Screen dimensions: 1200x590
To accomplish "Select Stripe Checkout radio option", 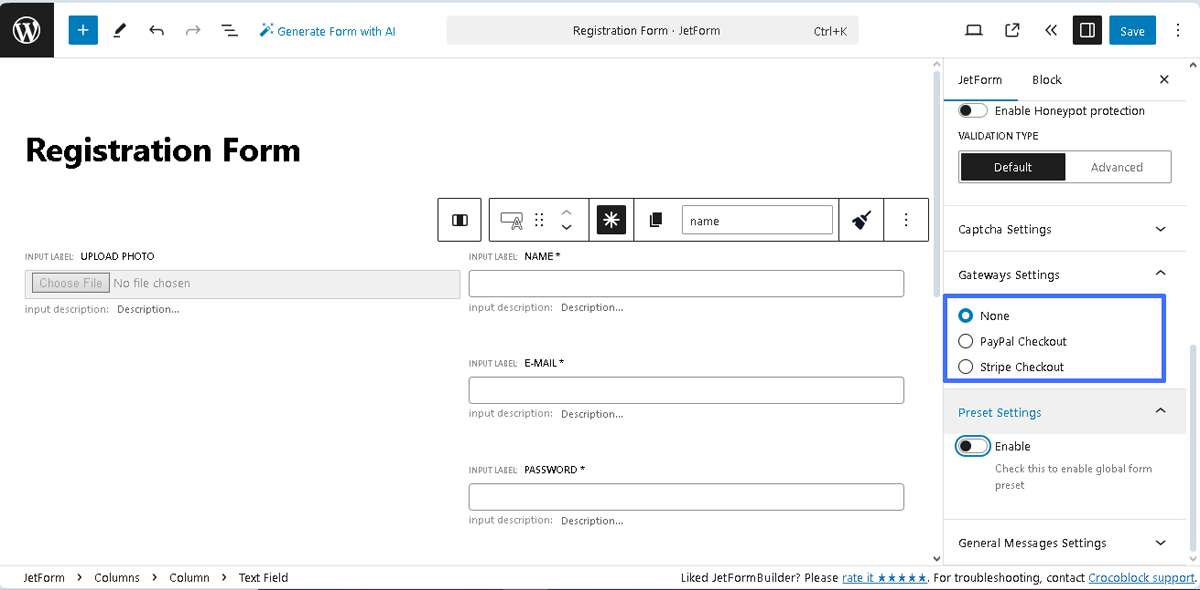I will pyautogui.click(x=965, y=367).
